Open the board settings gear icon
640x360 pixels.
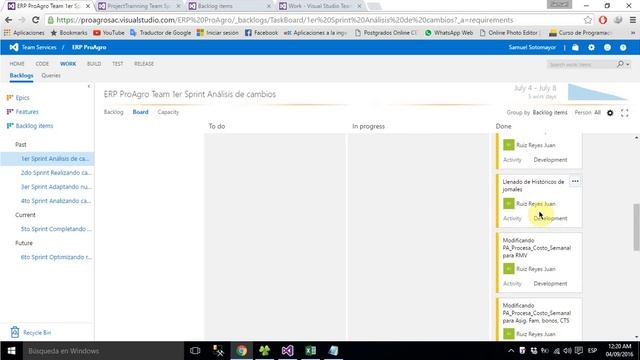point(610,113)
